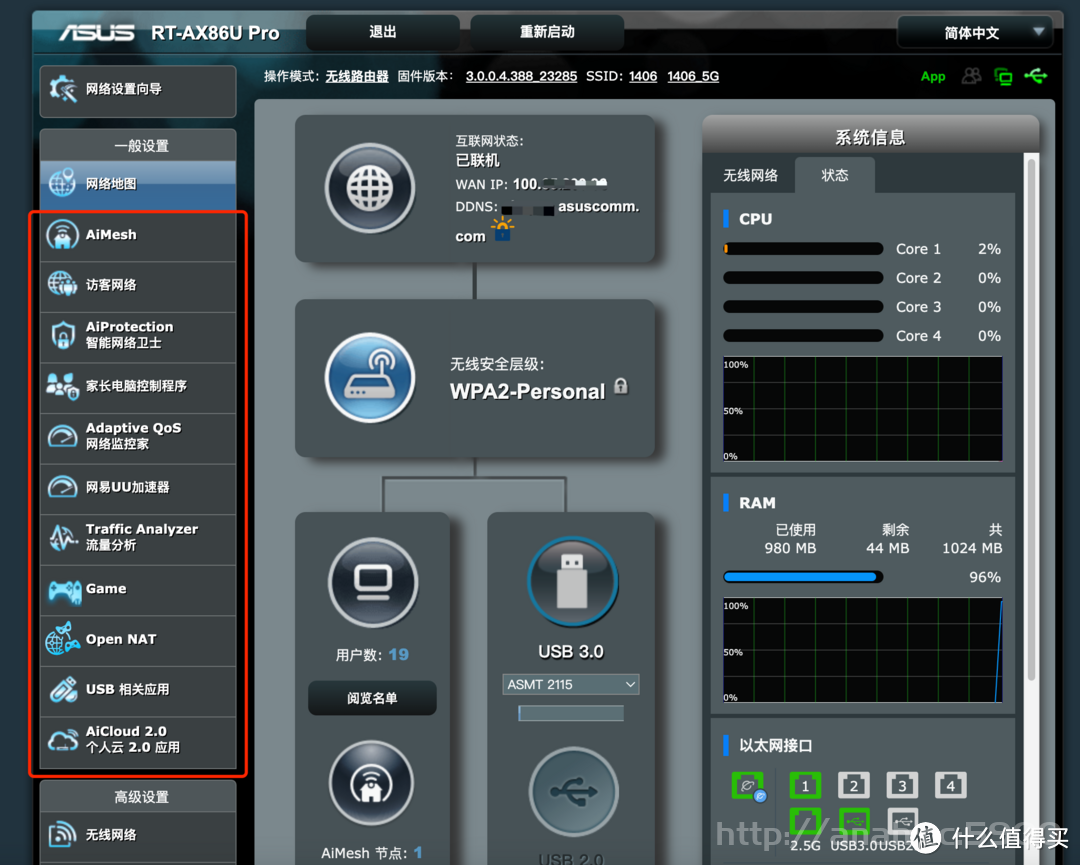Click the 重新启动 reboot button

pos(547,32)
